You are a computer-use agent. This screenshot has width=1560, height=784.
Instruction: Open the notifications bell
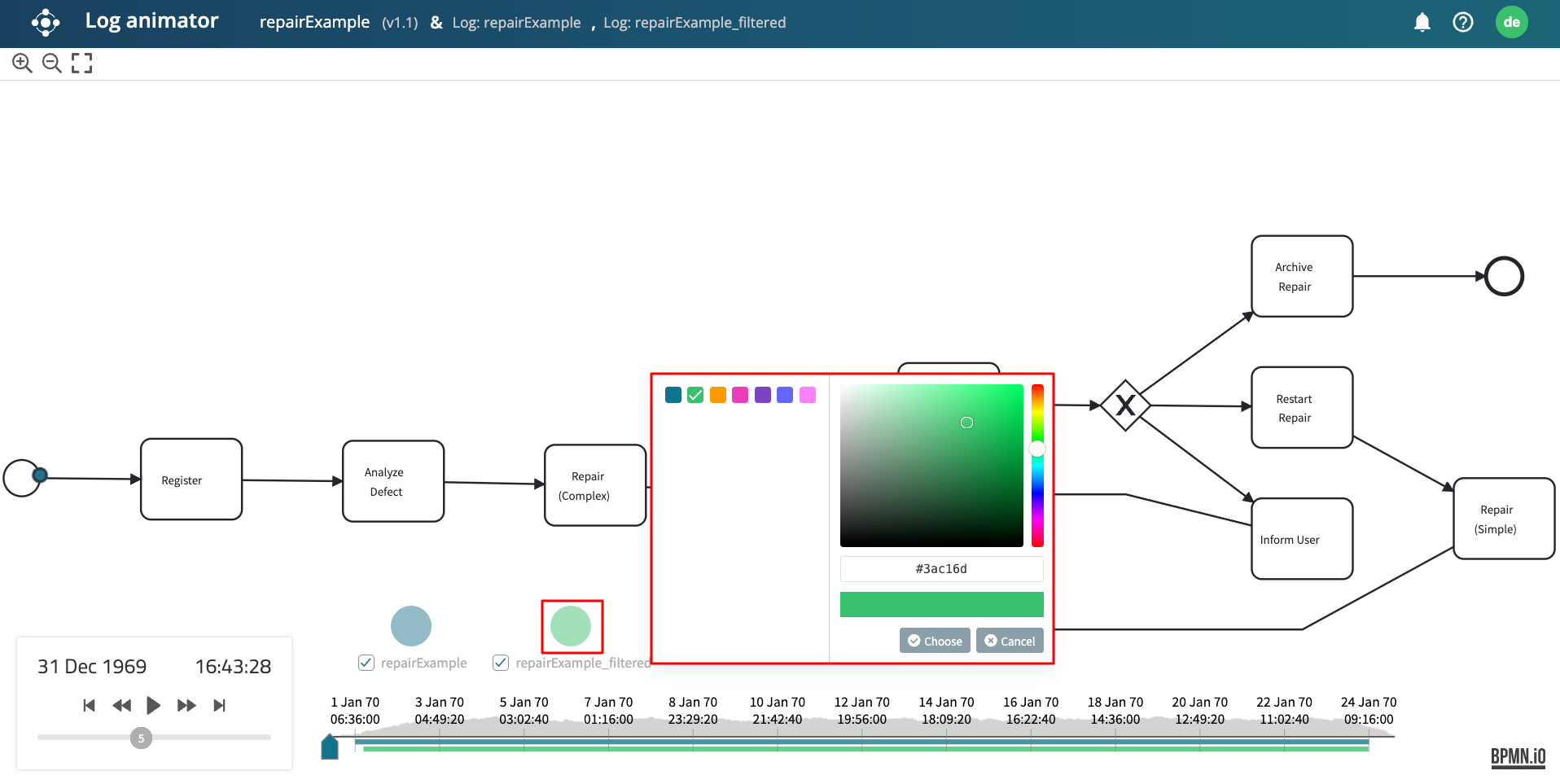point(1422,23)
